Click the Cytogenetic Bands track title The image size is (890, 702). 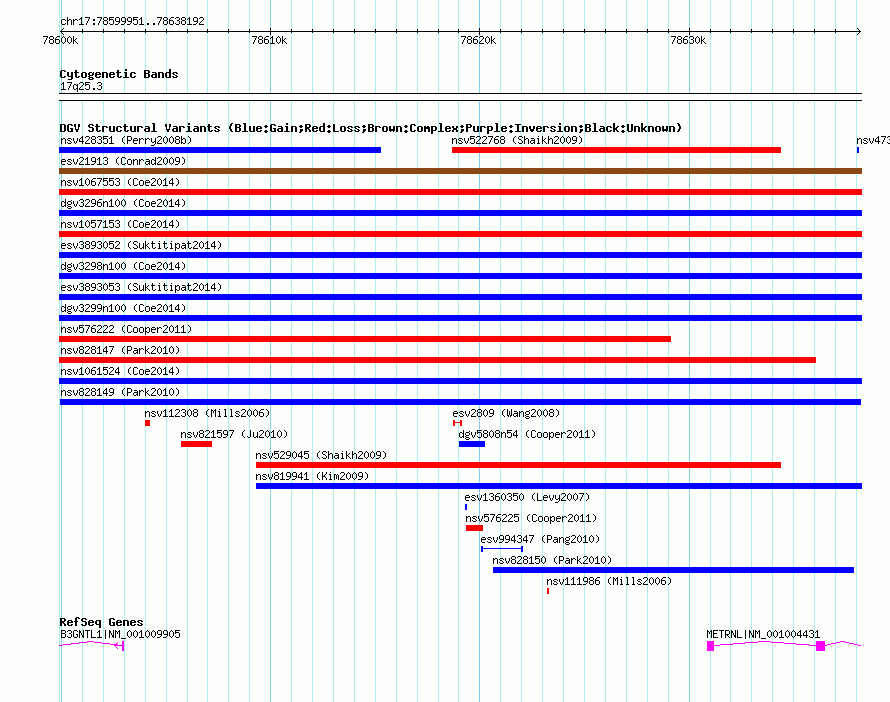click(119, 74)
